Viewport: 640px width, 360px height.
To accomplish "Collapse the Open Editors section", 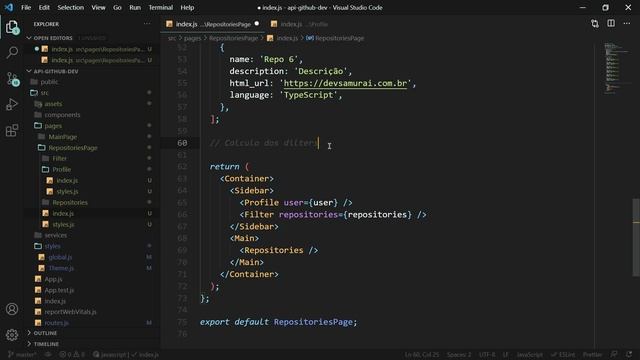I will [53, 38].
